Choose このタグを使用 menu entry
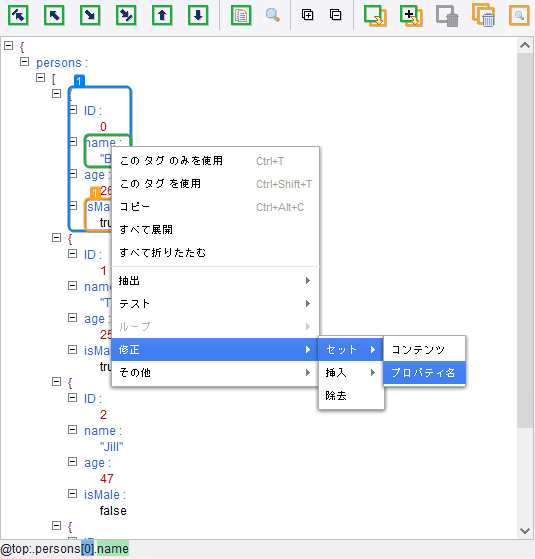This screenshot has width=535, height=559. click(215, 184)
